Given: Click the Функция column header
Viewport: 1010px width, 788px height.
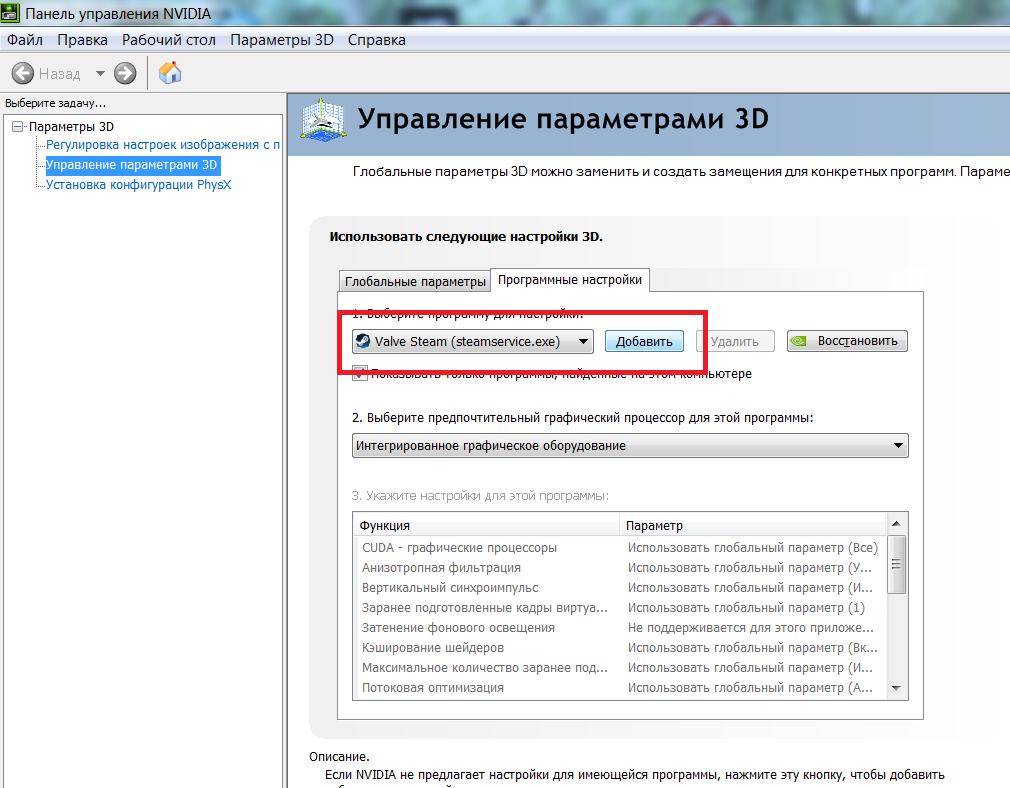Looking at the screenshot, I should pos(486,526).
